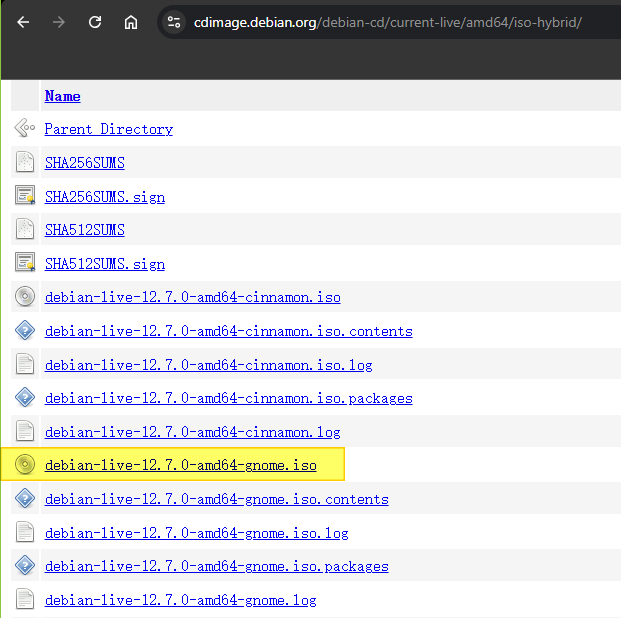
Task: Click text file icon beside gnome.log
Action: pos(25,599)
